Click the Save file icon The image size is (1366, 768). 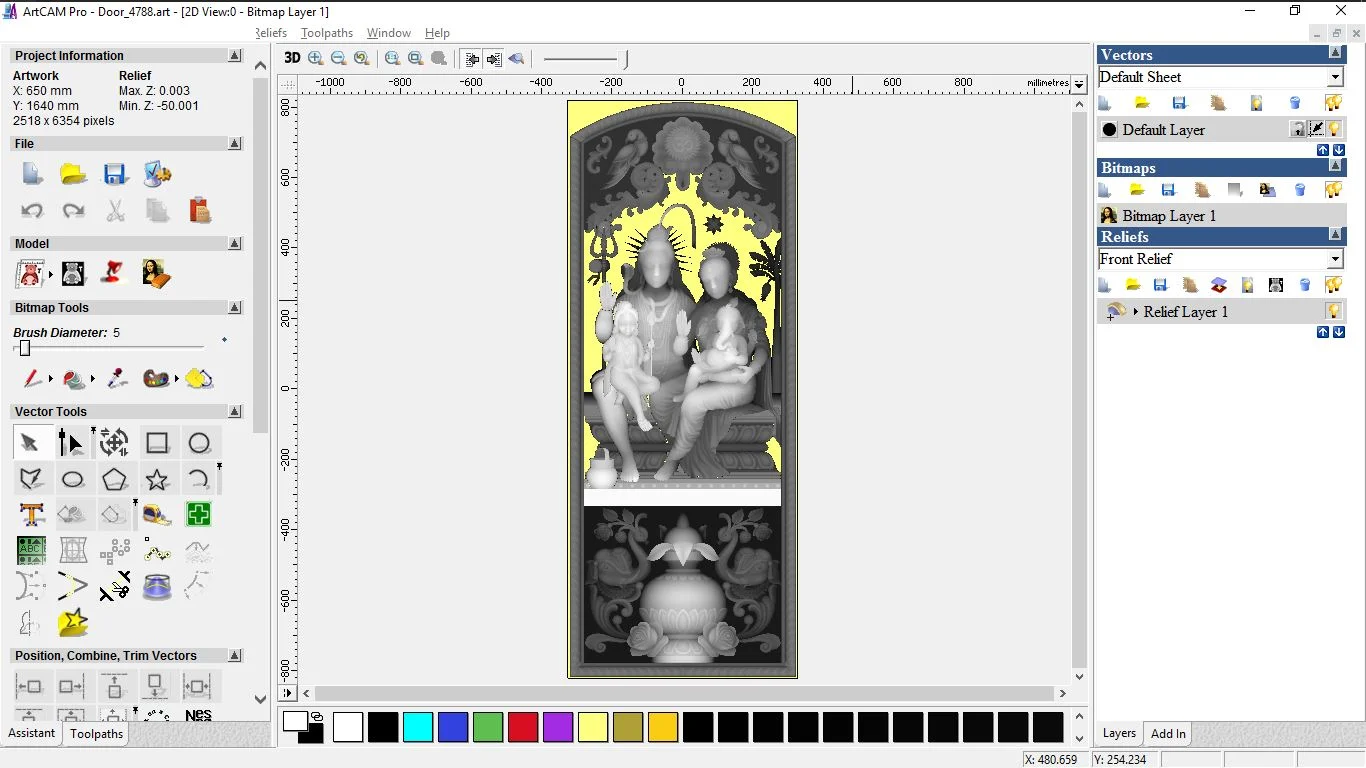pyautogui.click(x=115, y=174)
